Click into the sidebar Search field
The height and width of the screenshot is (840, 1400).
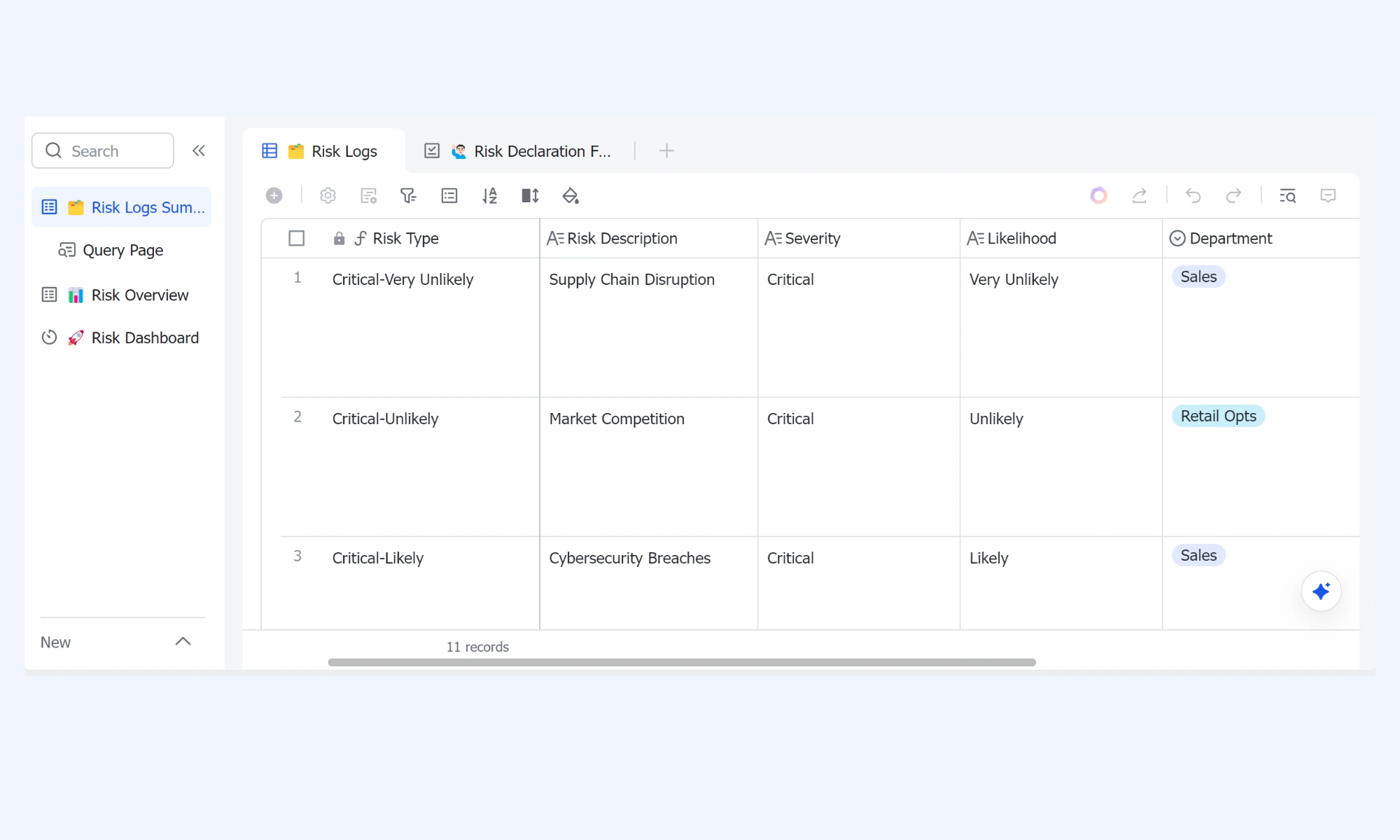[x=103, y=150]
